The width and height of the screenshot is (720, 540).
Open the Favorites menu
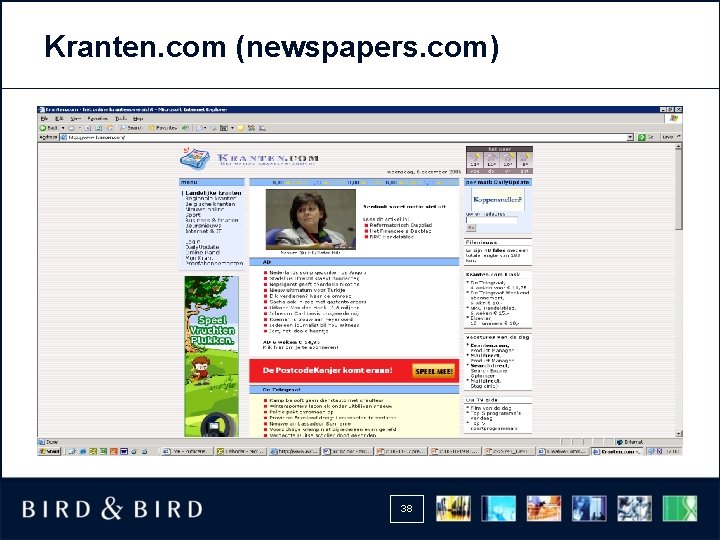(x=97, y=118)
